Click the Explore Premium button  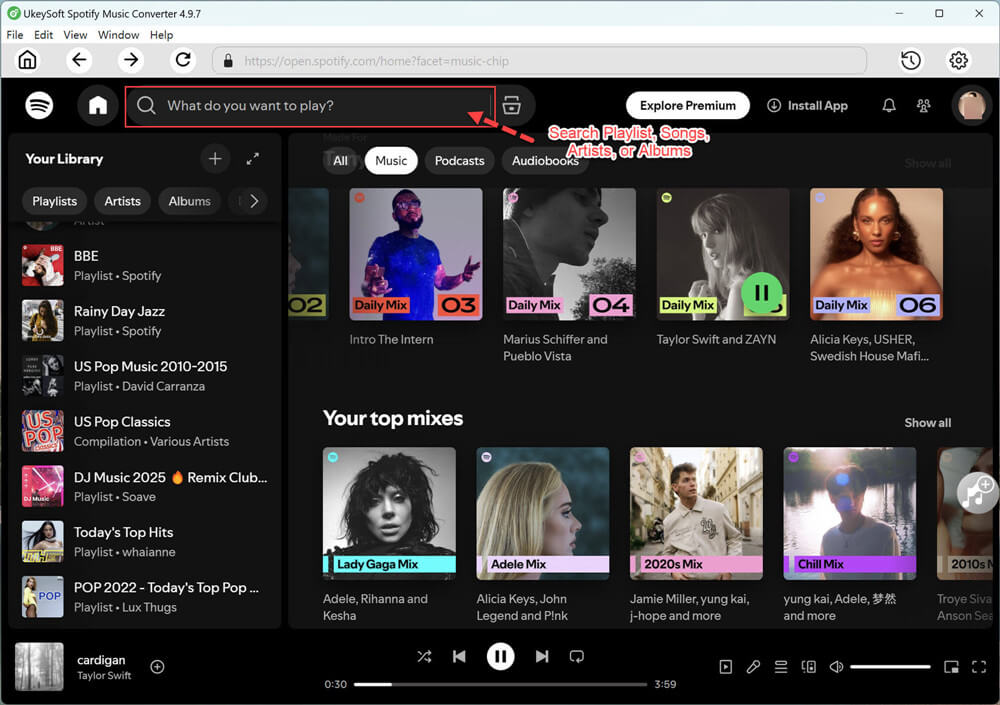688,106
